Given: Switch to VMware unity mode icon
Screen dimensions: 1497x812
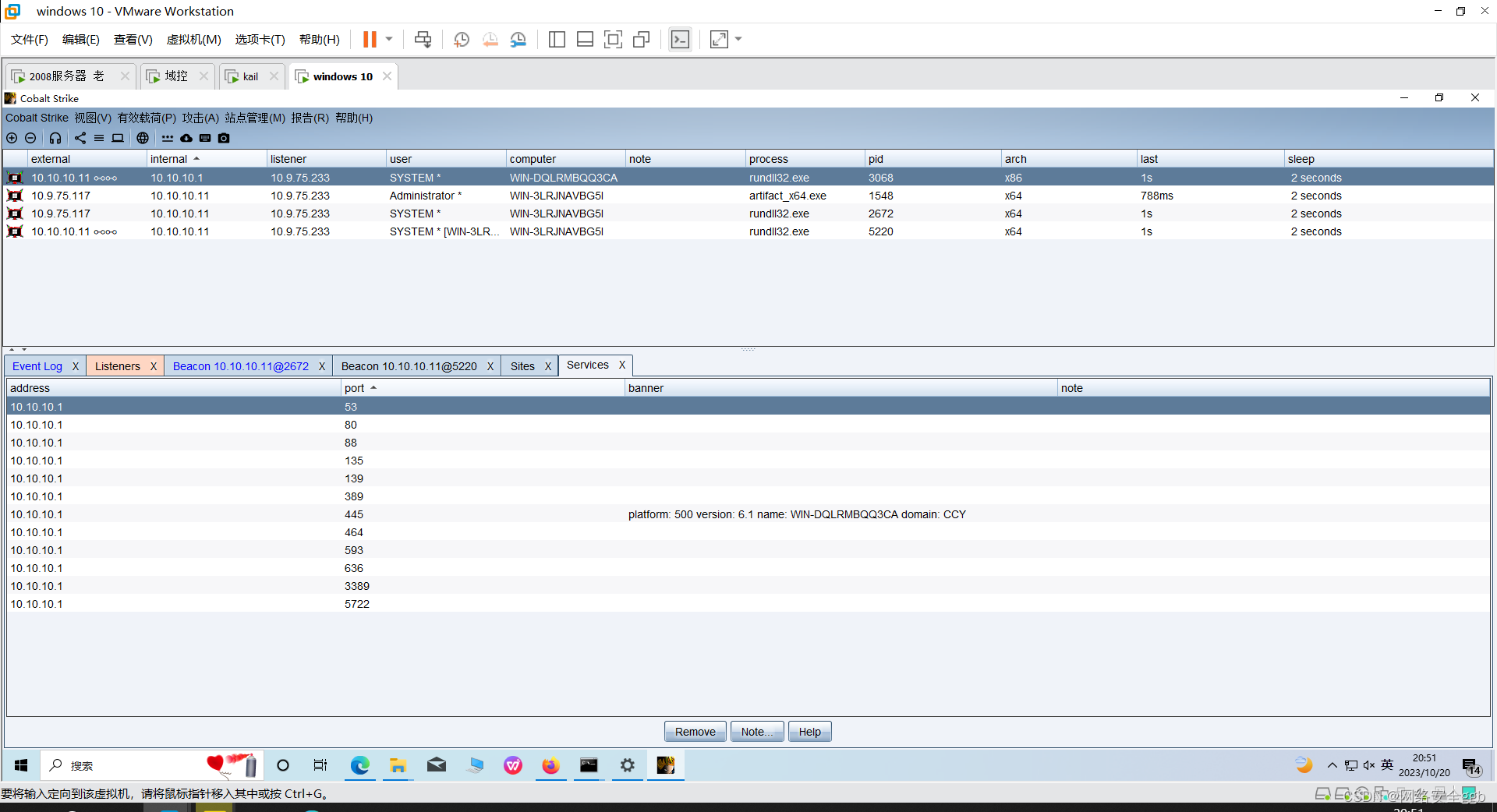Looking at the screenshot, I should pos(642,39).
